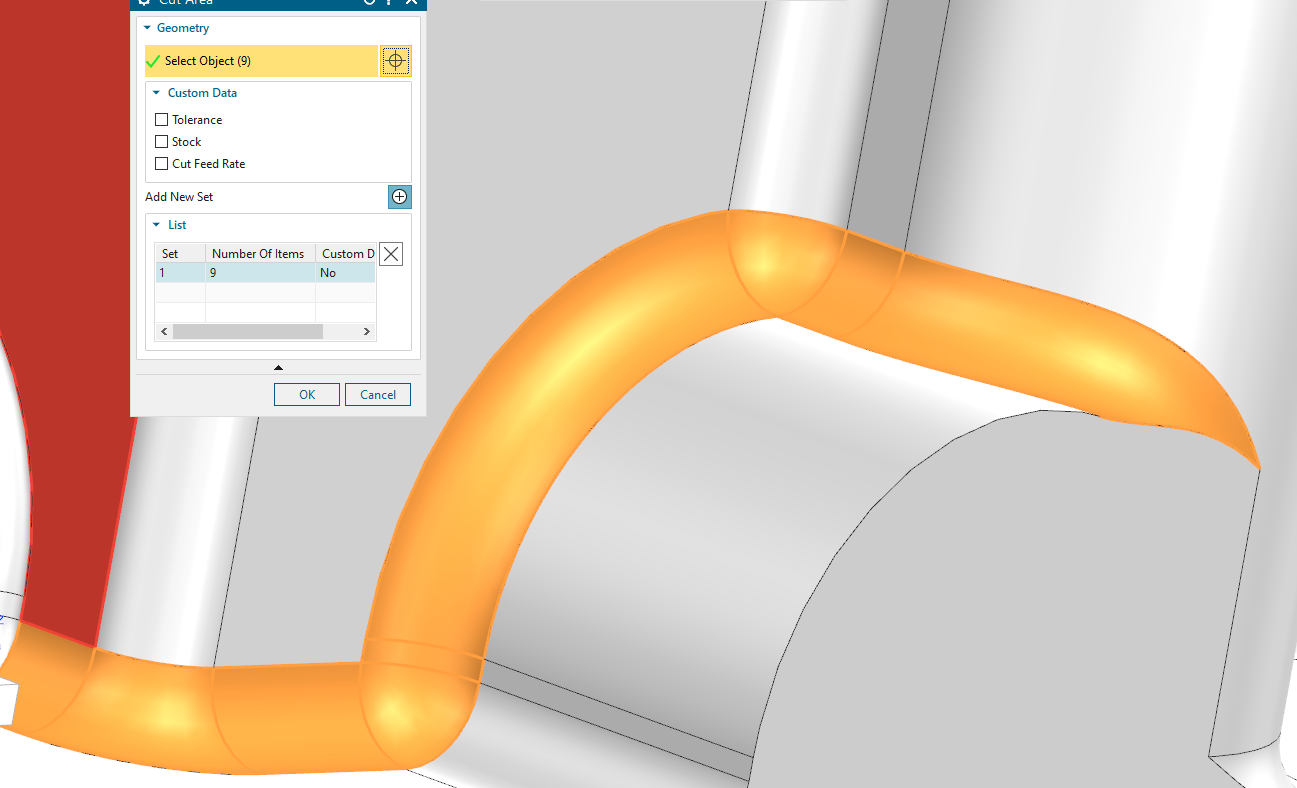The image size is (1297, 788).
Task: Click the list scrollbar right arrow
Action: pyautogui.click(x=367, y=331)
